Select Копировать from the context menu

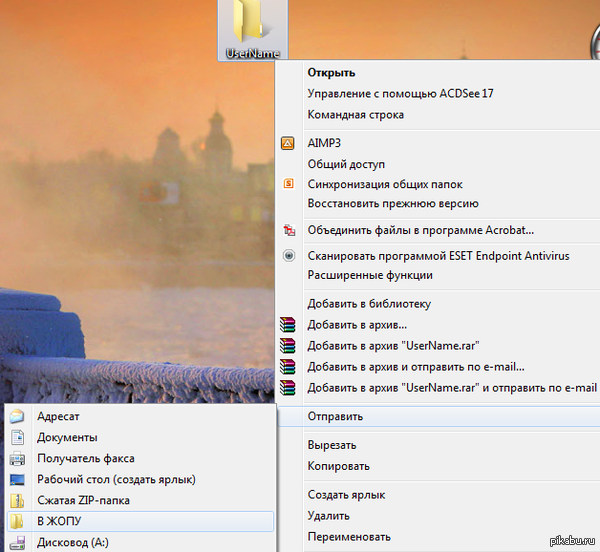pos(339,466)
